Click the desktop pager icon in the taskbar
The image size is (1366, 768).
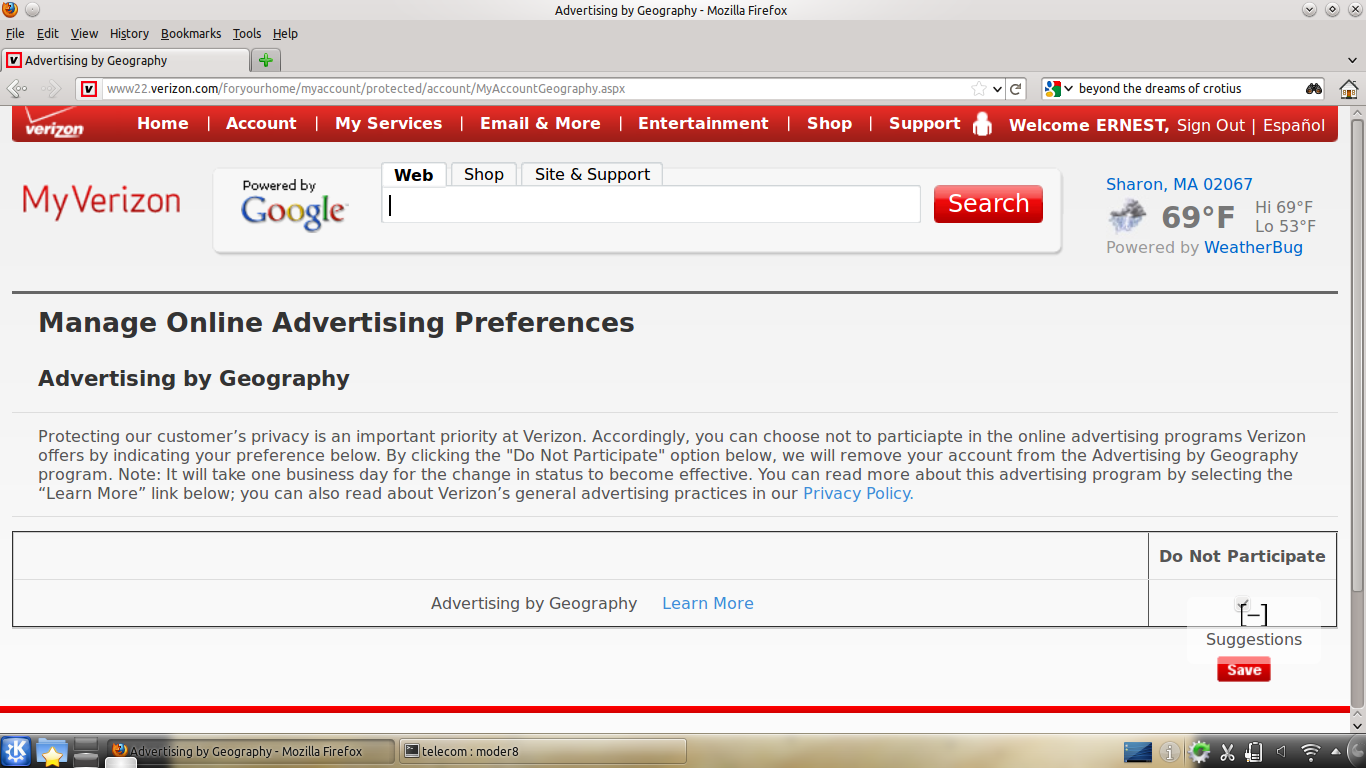coord(87,751)
